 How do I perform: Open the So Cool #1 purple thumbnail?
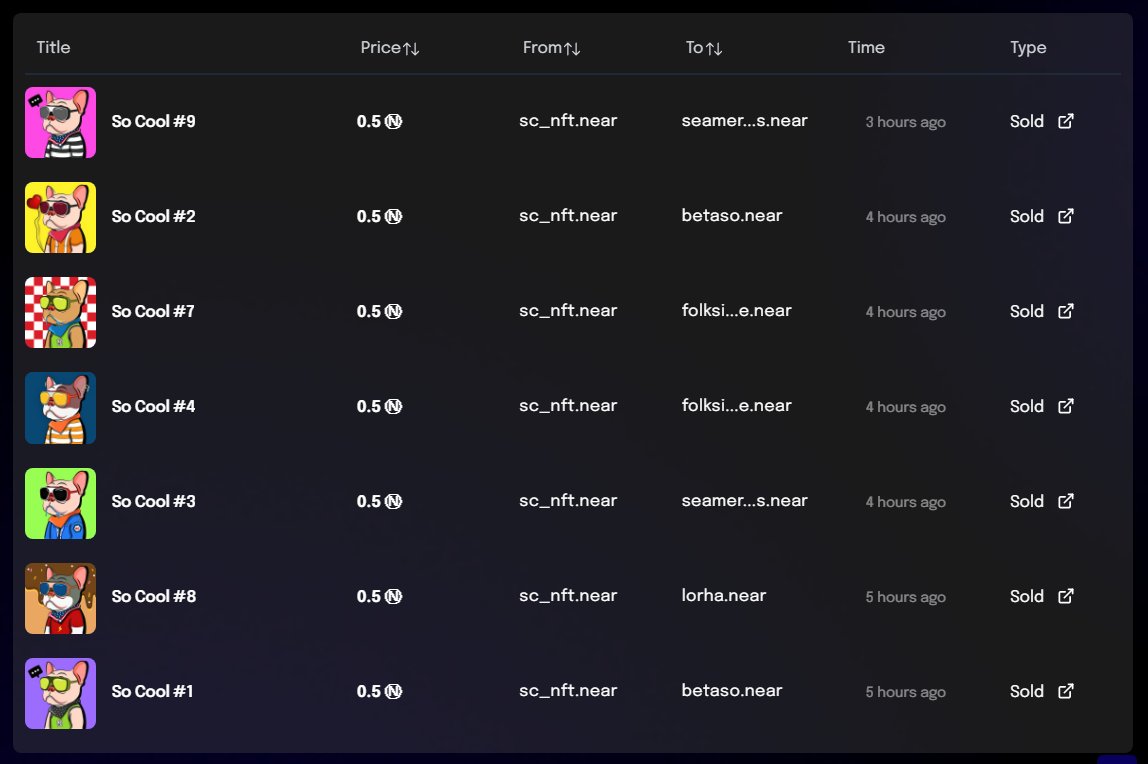point(60,693)
